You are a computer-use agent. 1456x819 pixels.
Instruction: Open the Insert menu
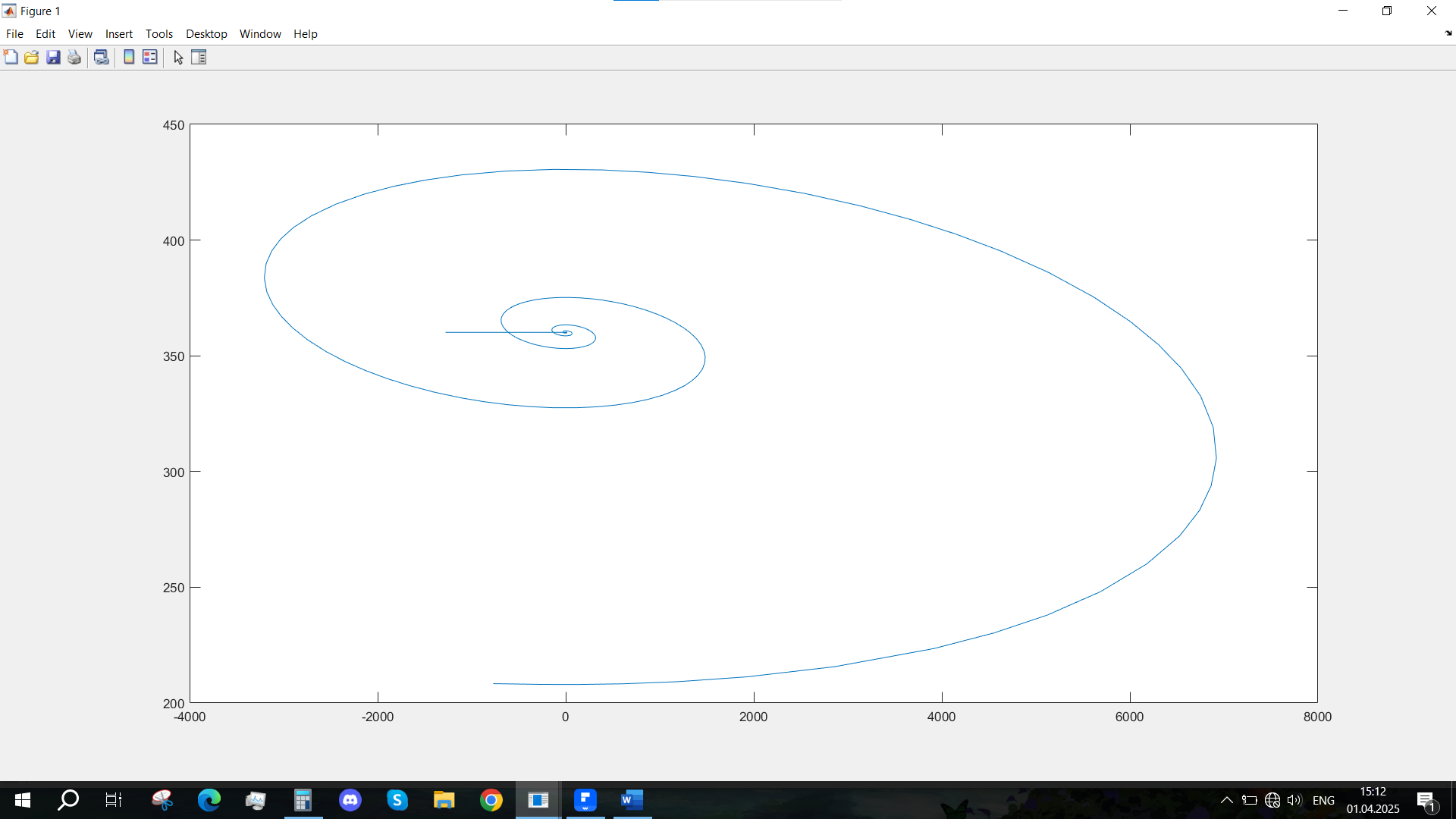[x=119, y=34]
